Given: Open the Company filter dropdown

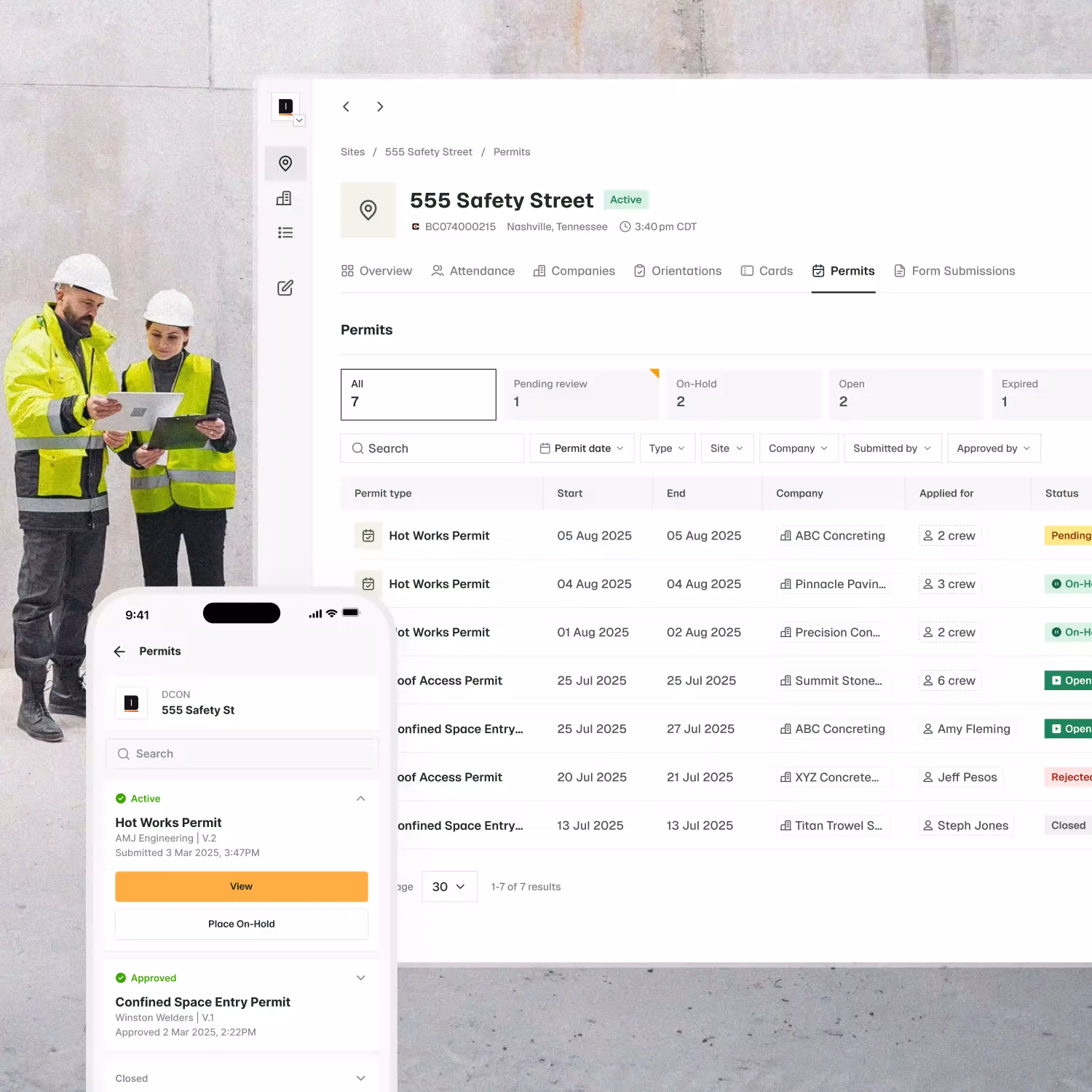Looking at the screenshot, I should [799, 448].
